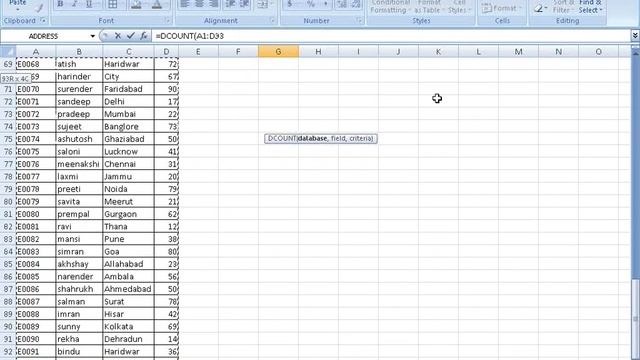
Task: Click cell containing Faridabad
Action: [x=128, y=89]
